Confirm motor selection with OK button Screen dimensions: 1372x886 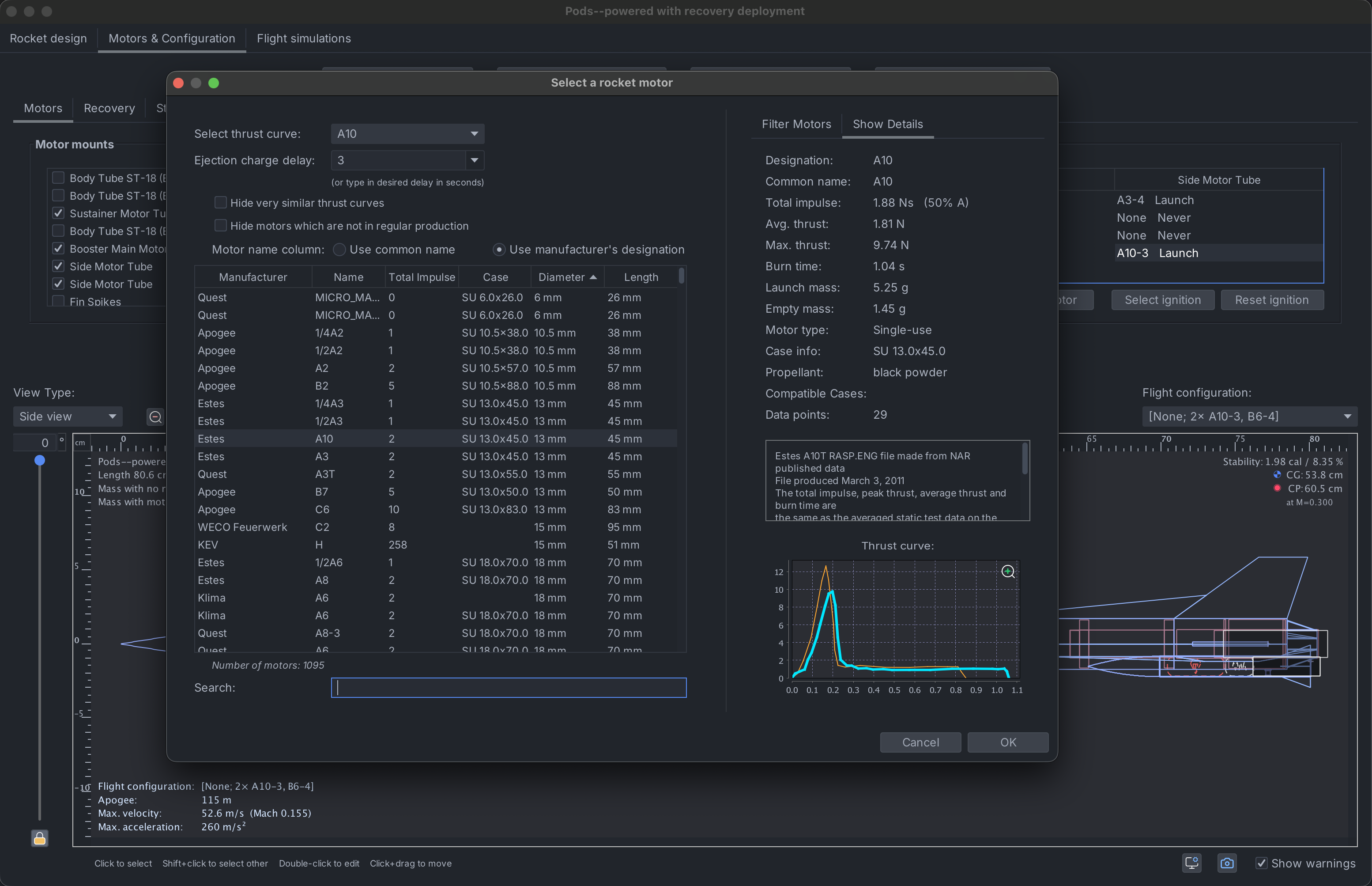pos(1007,742)
